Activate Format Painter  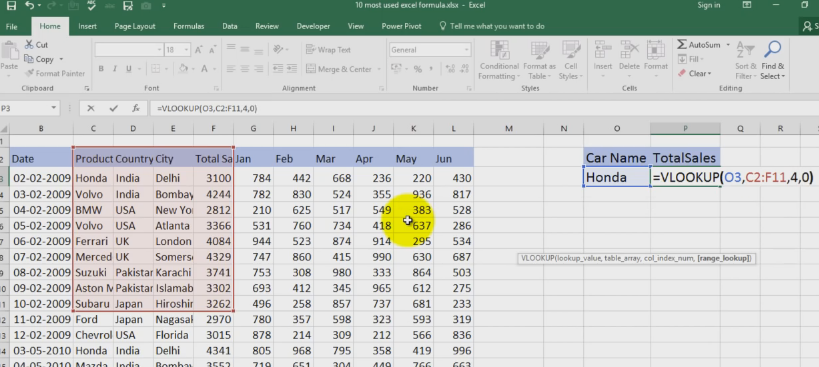pyautogui.click(x=55, y=74)
